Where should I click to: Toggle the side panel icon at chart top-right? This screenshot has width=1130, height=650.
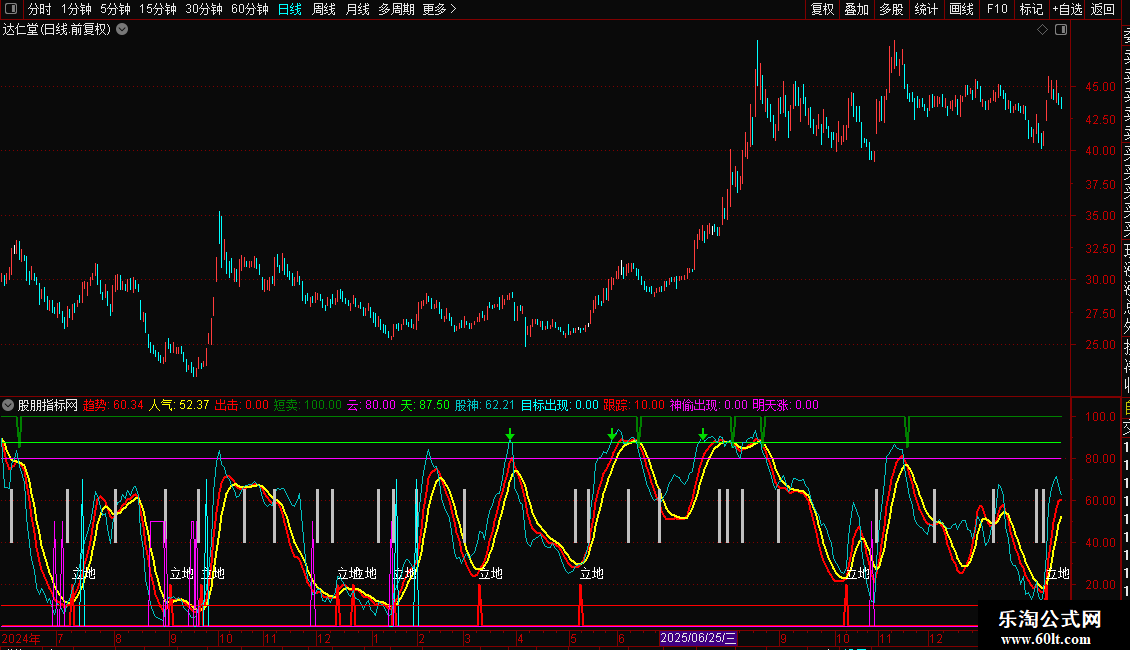1061,30
